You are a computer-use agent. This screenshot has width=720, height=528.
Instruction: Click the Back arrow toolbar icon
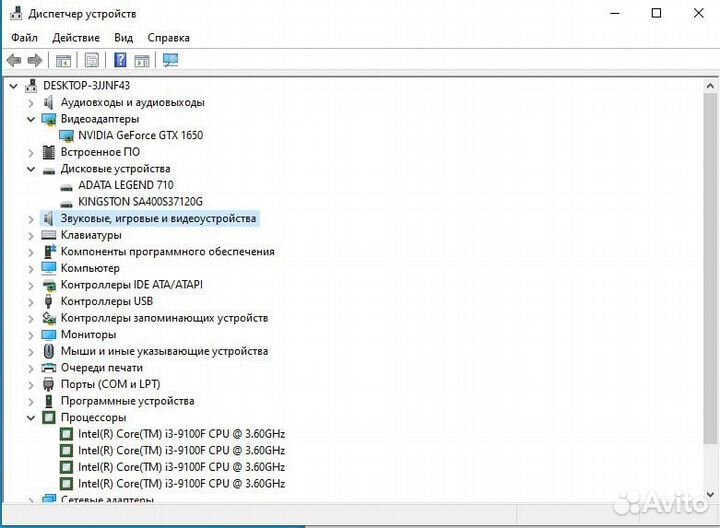(x=14, y=60)
